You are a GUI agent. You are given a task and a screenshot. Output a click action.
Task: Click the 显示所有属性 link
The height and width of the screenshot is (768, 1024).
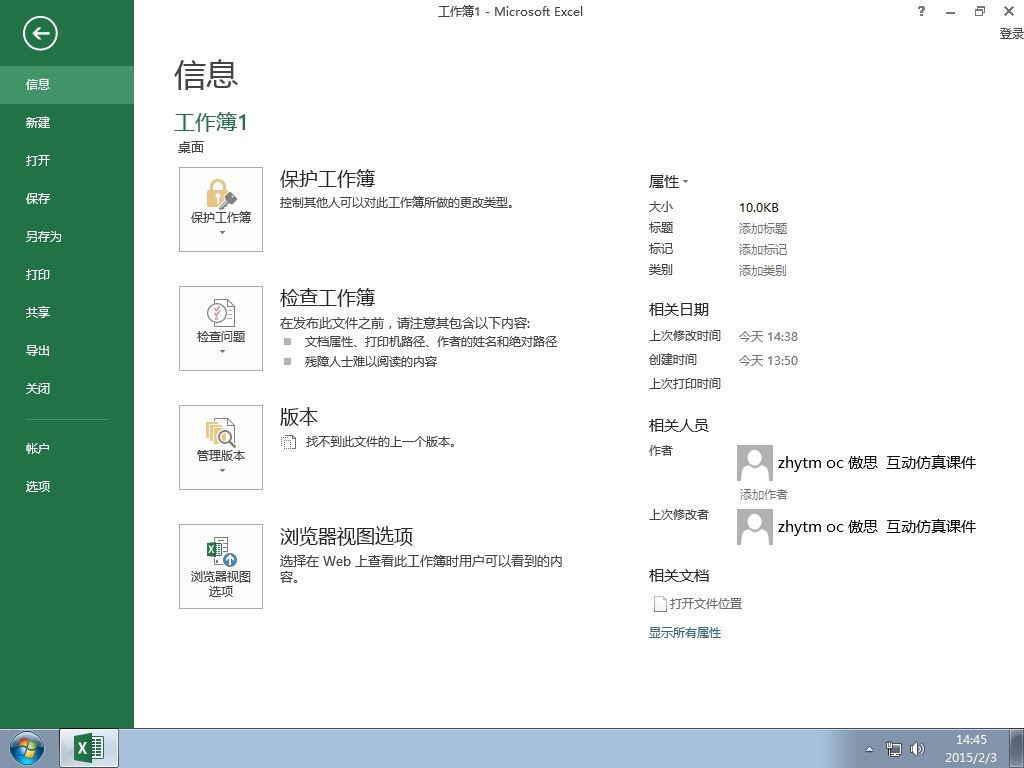pyautogui.click(x=684, y=633)
